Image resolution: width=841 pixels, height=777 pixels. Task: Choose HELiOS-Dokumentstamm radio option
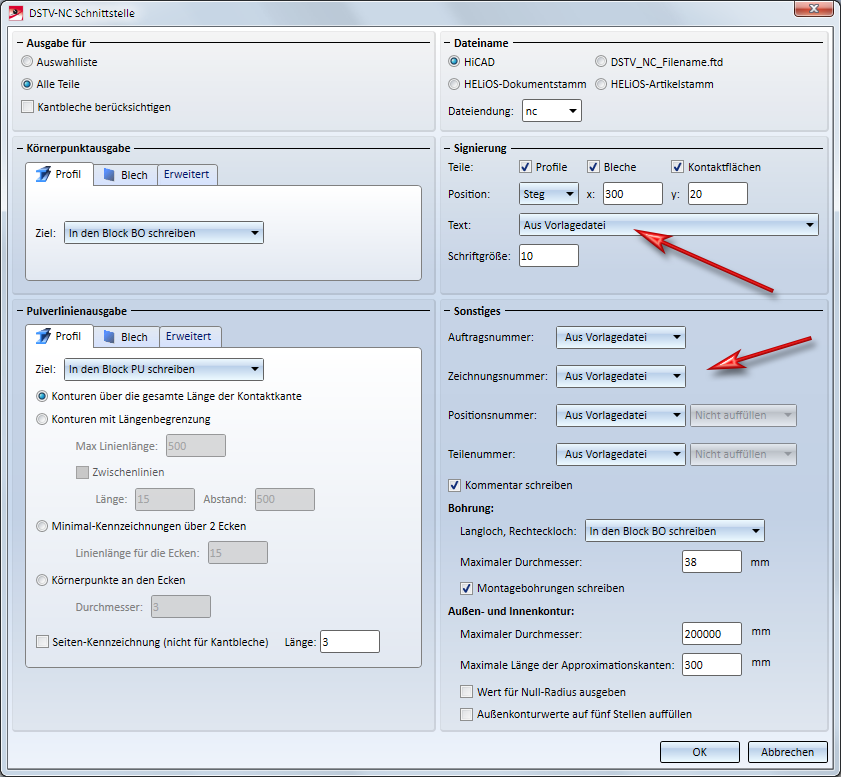tap(454, 84)
